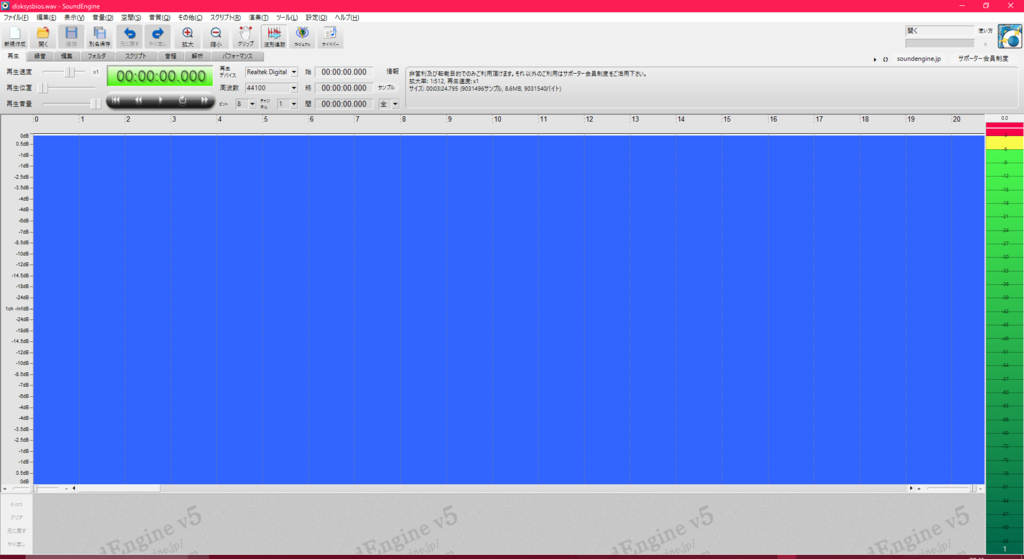Click the 再生音量 volume slider handle
The image size is (1024, 559).
[x=96, y=103]
